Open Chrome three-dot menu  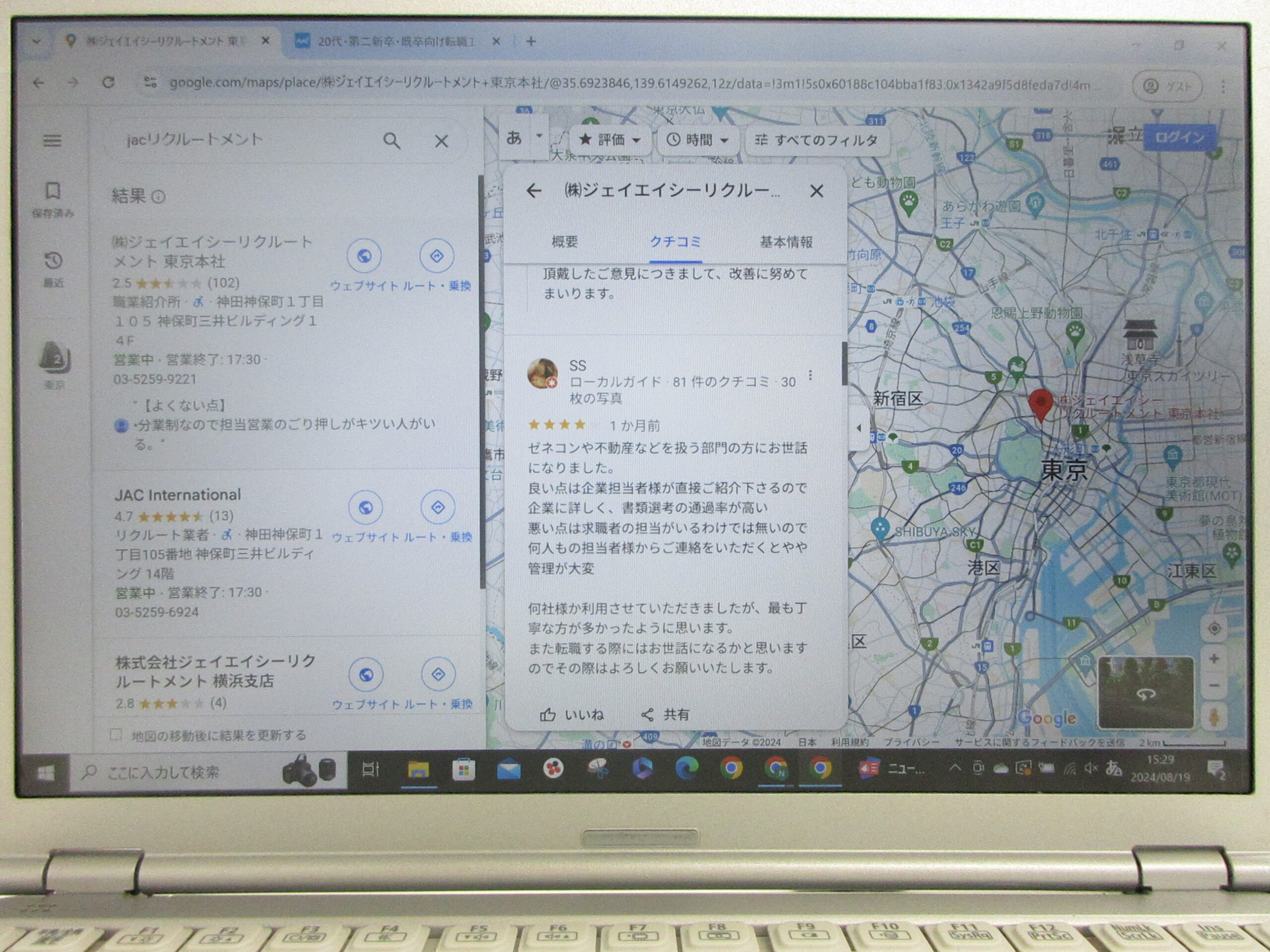(x=1223, y=86)
